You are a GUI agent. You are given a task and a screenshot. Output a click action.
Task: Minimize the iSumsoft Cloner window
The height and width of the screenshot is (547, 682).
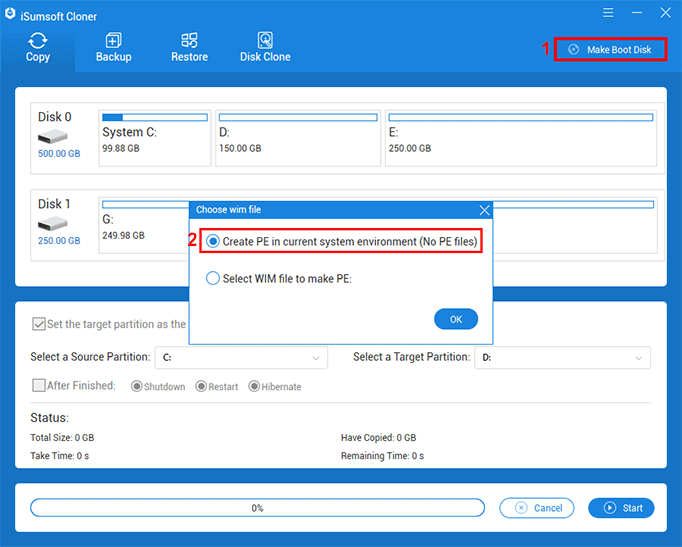637,13
